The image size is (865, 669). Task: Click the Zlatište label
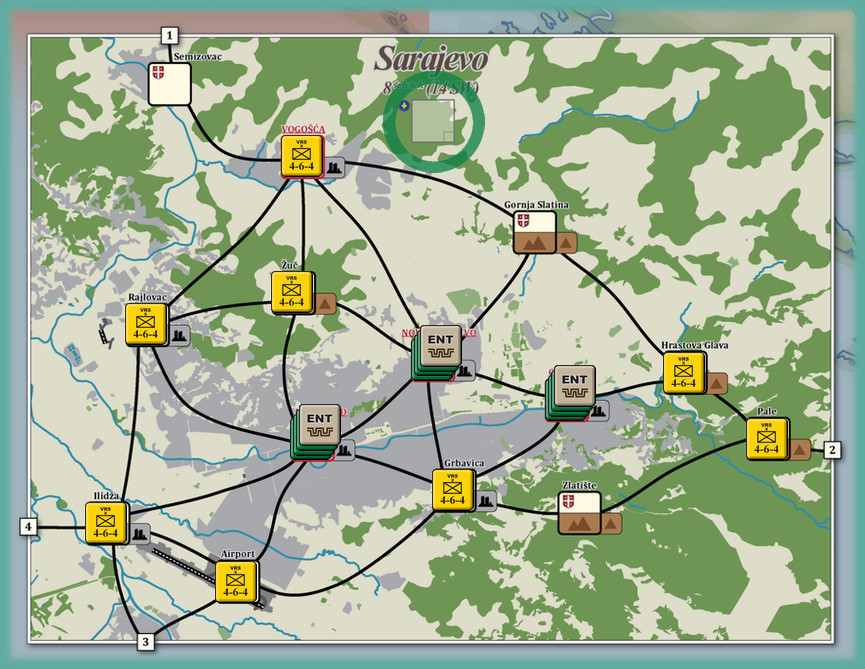click(579, 485)
